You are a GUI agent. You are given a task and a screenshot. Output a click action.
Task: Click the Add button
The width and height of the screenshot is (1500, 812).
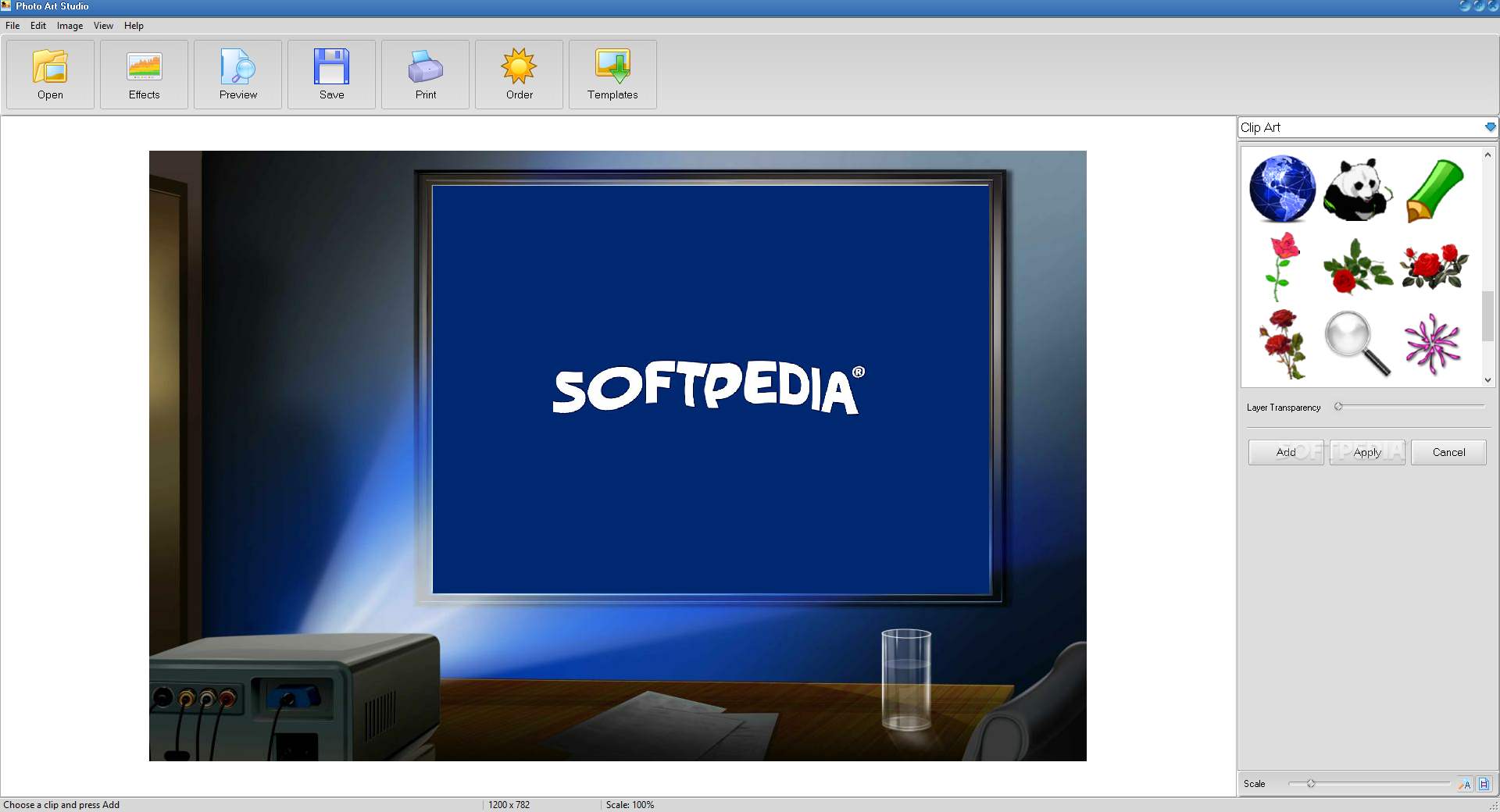tap(1286, 452)
